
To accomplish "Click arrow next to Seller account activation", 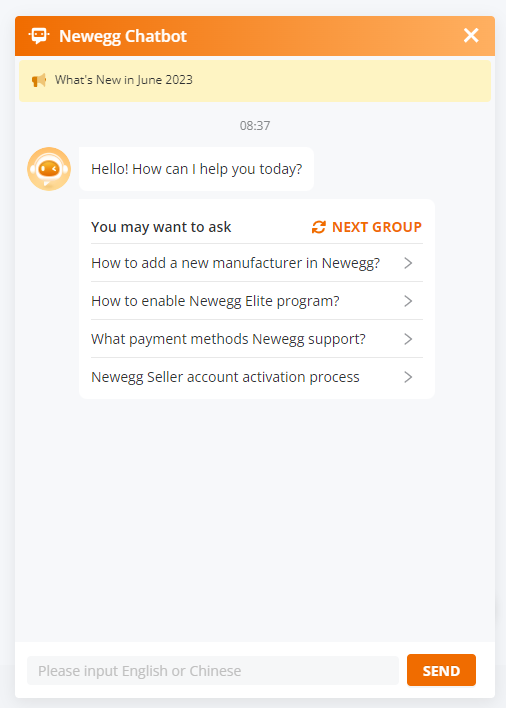I will click(408, 377).
